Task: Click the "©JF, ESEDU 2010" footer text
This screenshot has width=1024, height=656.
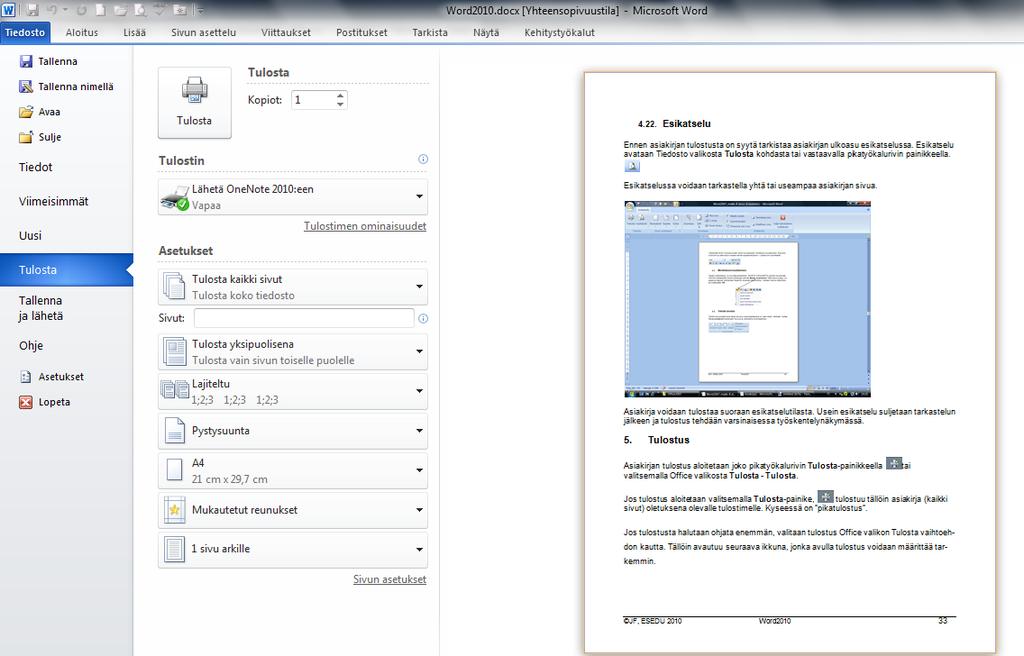Action: [652, 621]
